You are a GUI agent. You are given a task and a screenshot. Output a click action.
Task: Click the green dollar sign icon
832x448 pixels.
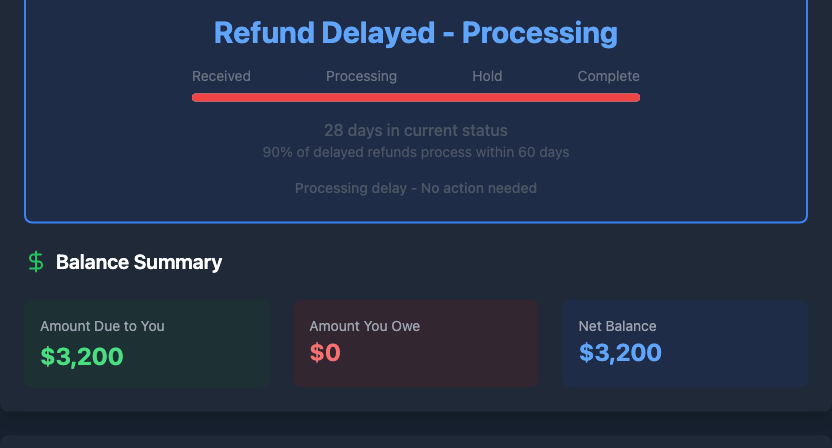[x=36, y=262]
